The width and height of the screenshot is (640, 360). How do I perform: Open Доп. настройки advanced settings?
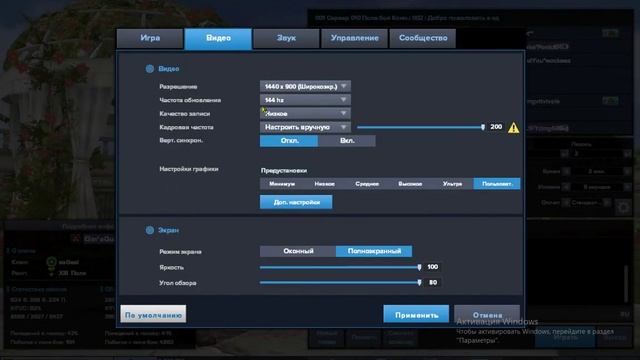pyautogui.click(x=296, y=202)
